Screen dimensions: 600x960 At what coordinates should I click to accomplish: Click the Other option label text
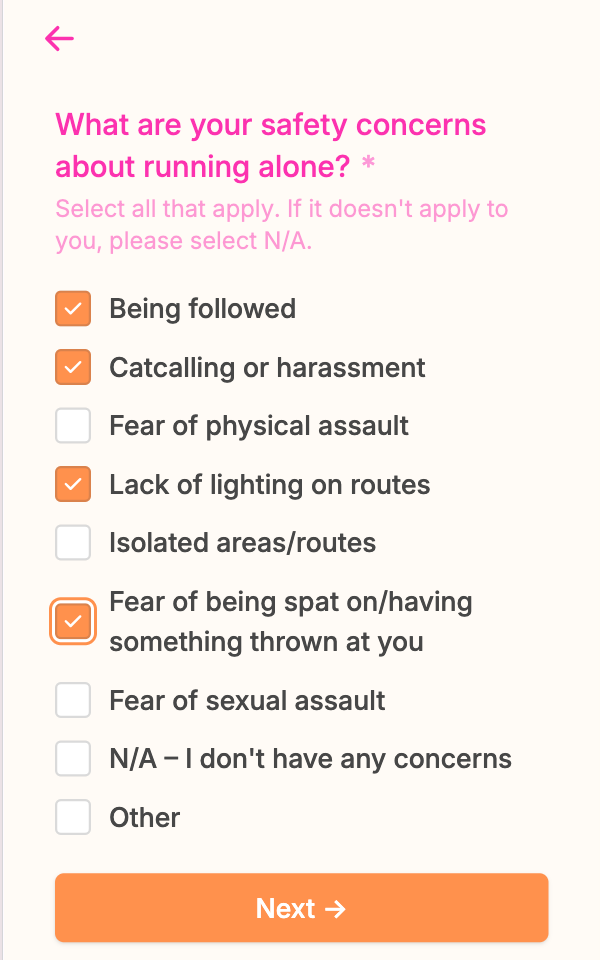click(145, 818)
